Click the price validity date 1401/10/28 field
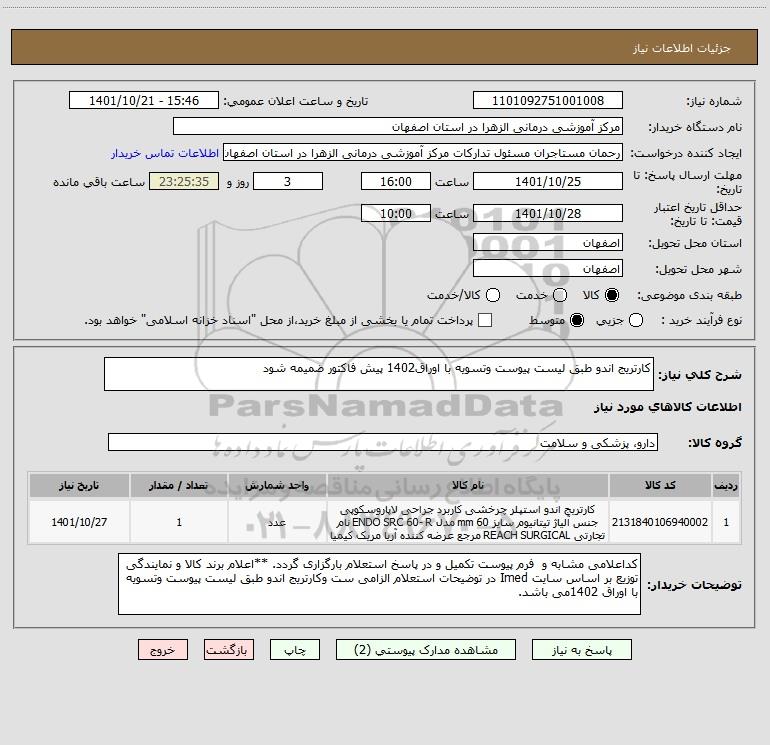 point(548,213)
